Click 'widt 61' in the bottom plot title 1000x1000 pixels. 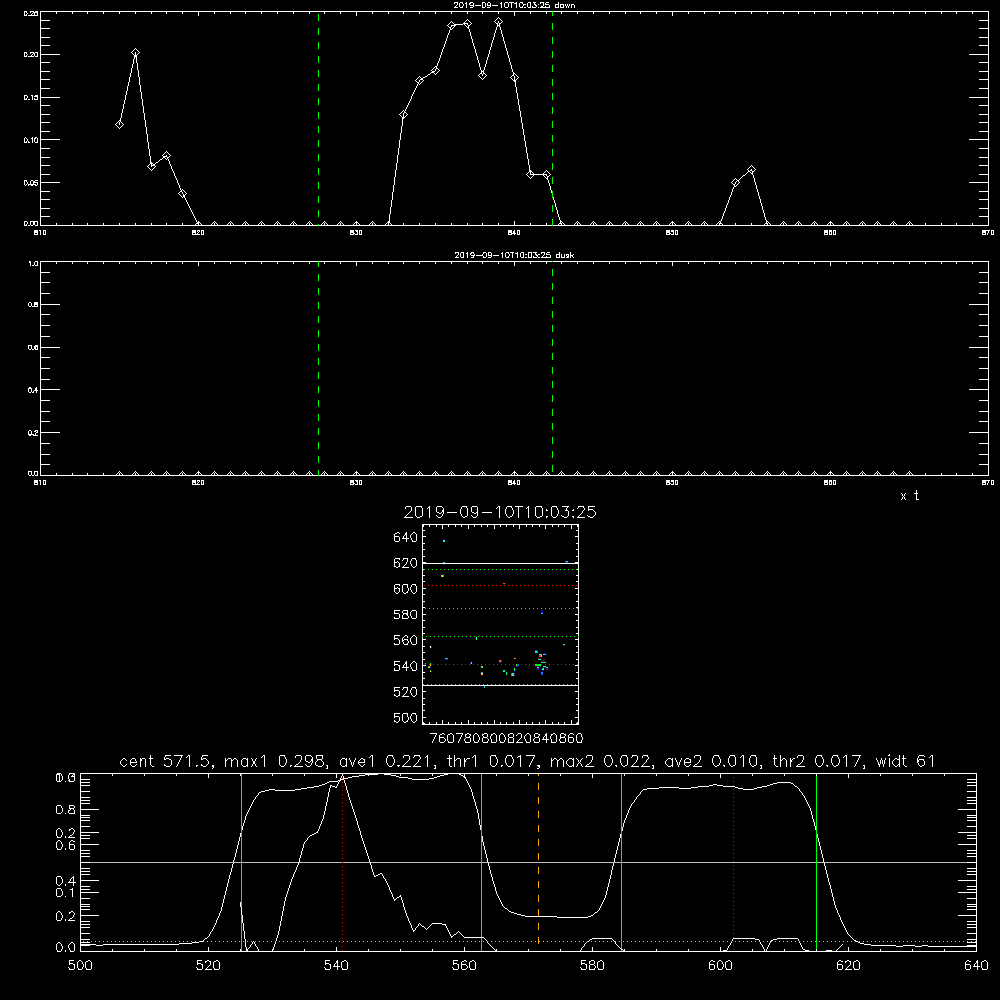coord(905,761)
